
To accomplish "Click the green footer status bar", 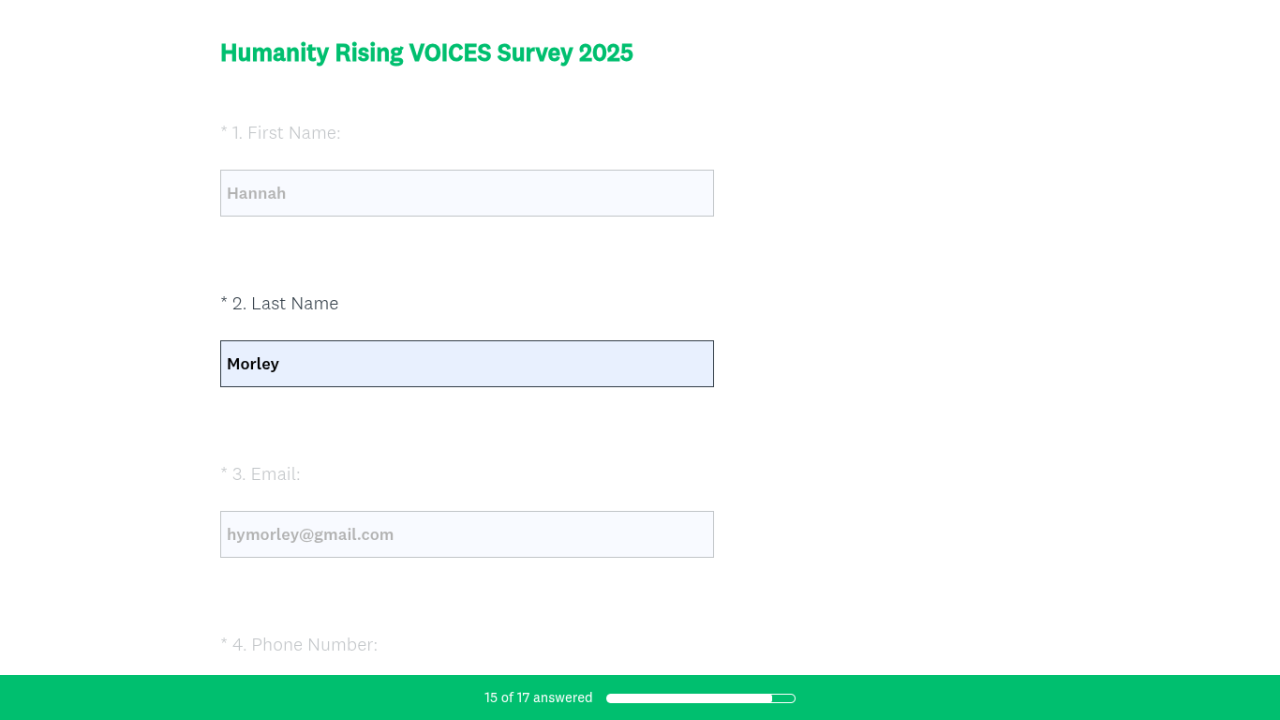I will [x=1000, y=698].
